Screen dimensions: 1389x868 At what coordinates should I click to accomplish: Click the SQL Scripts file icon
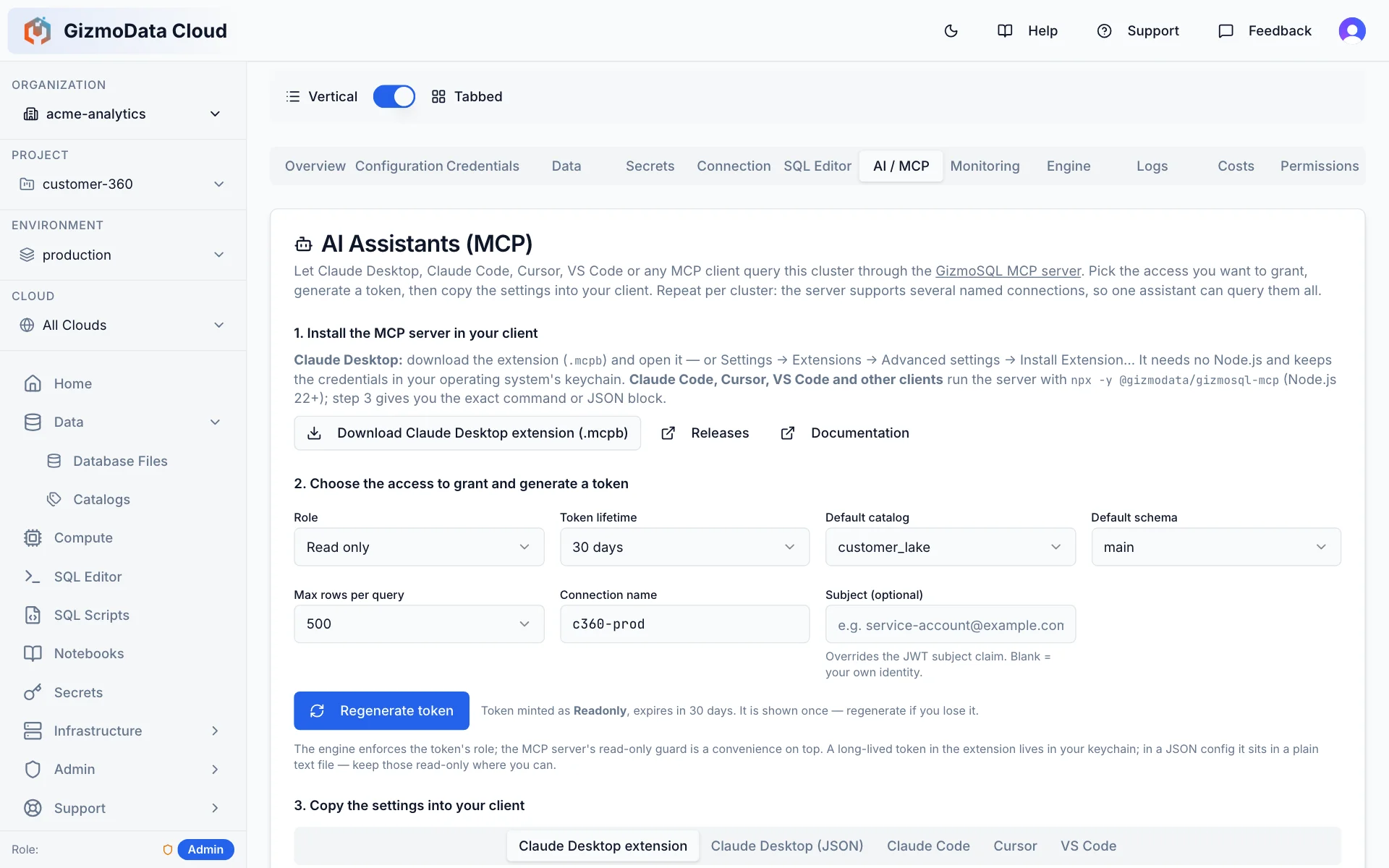pos(33,615)
